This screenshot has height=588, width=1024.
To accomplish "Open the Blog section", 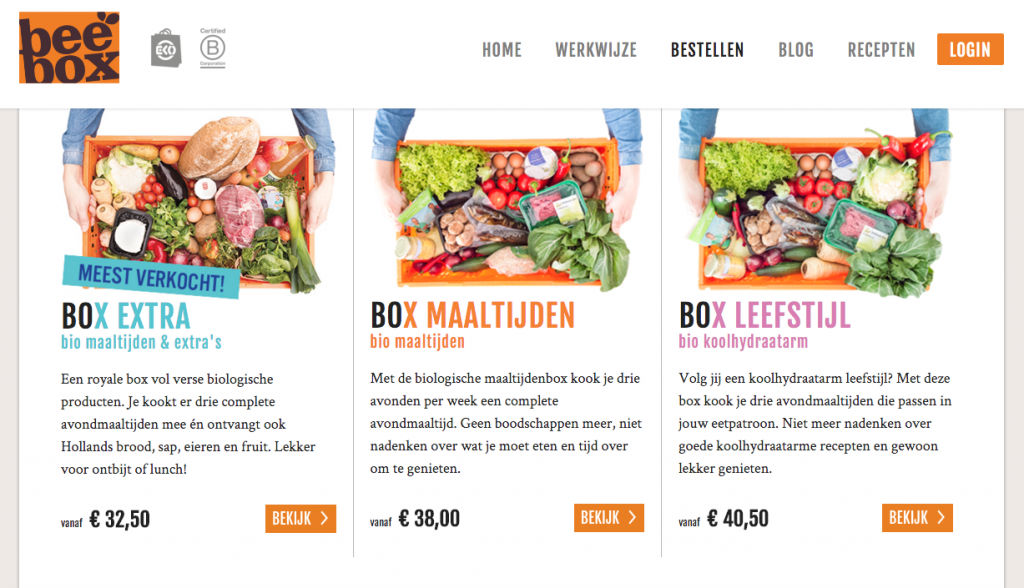I will pyautogui.click(x=795, y=50).
